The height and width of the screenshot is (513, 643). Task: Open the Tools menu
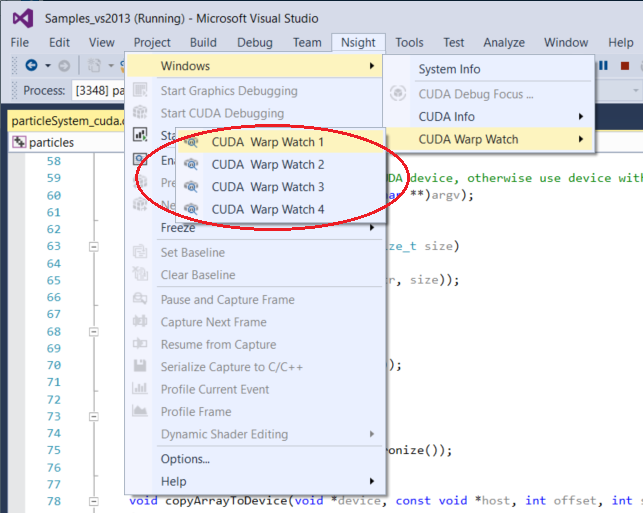[409, 42]
